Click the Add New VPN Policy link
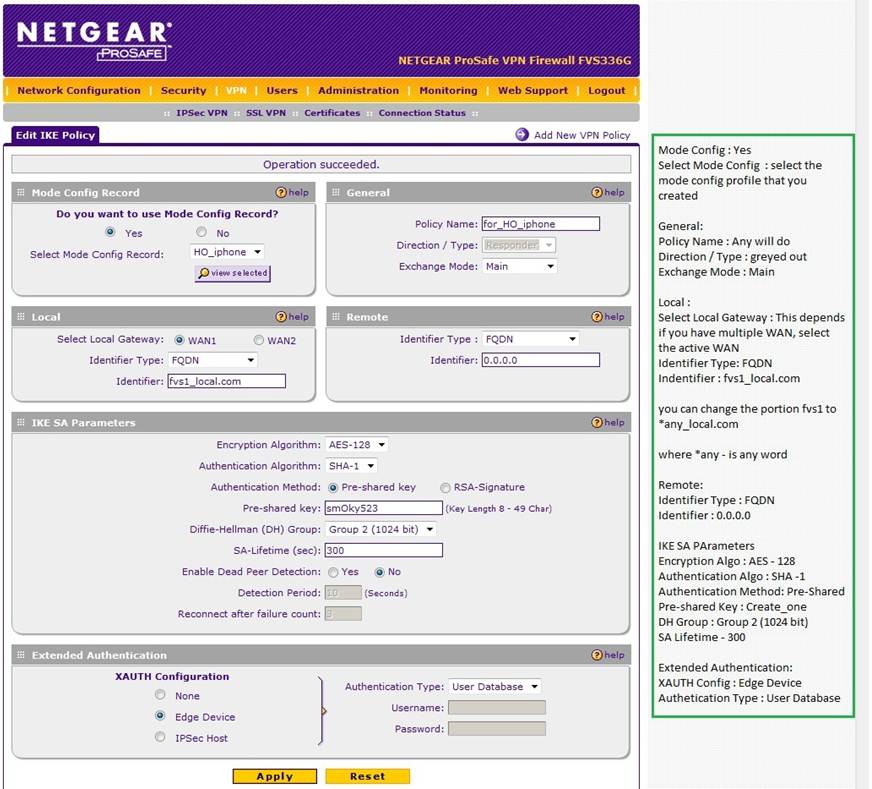 (582, 135)
